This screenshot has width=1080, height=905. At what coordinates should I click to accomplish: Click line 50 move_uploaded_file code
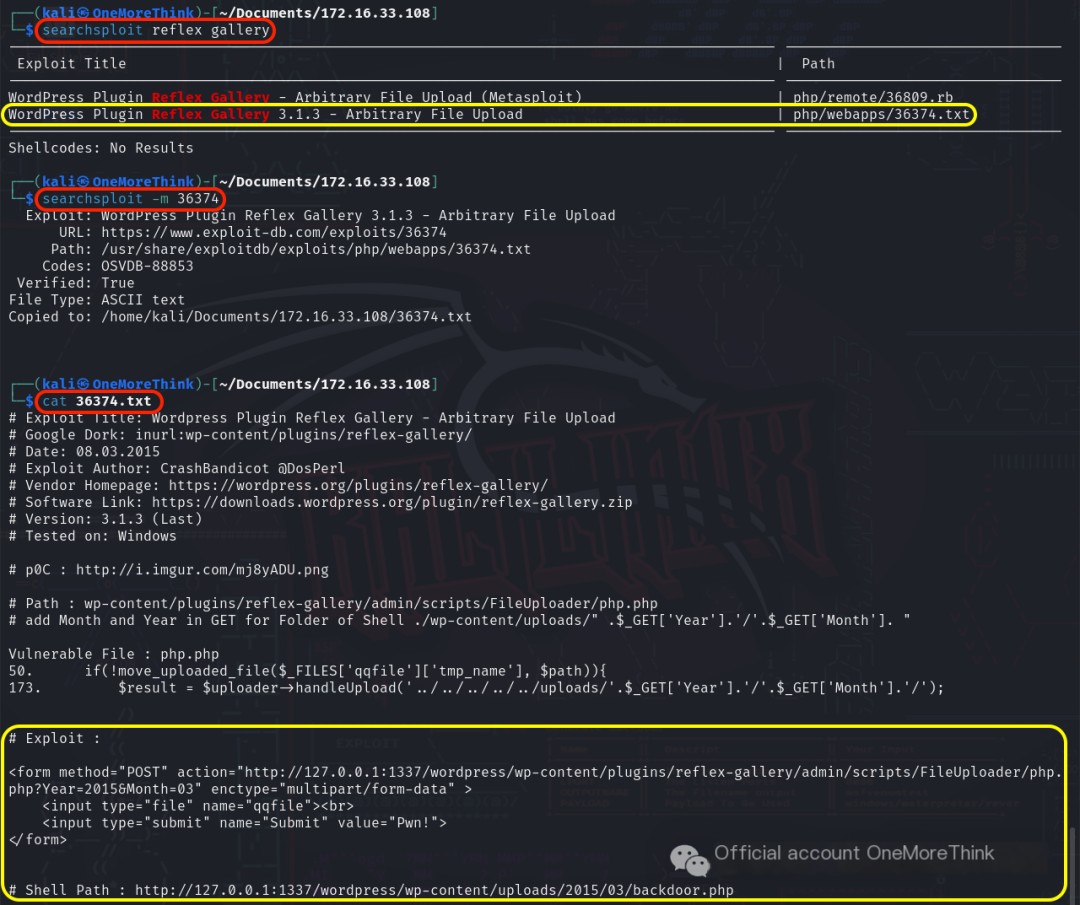tap(307, 671)
